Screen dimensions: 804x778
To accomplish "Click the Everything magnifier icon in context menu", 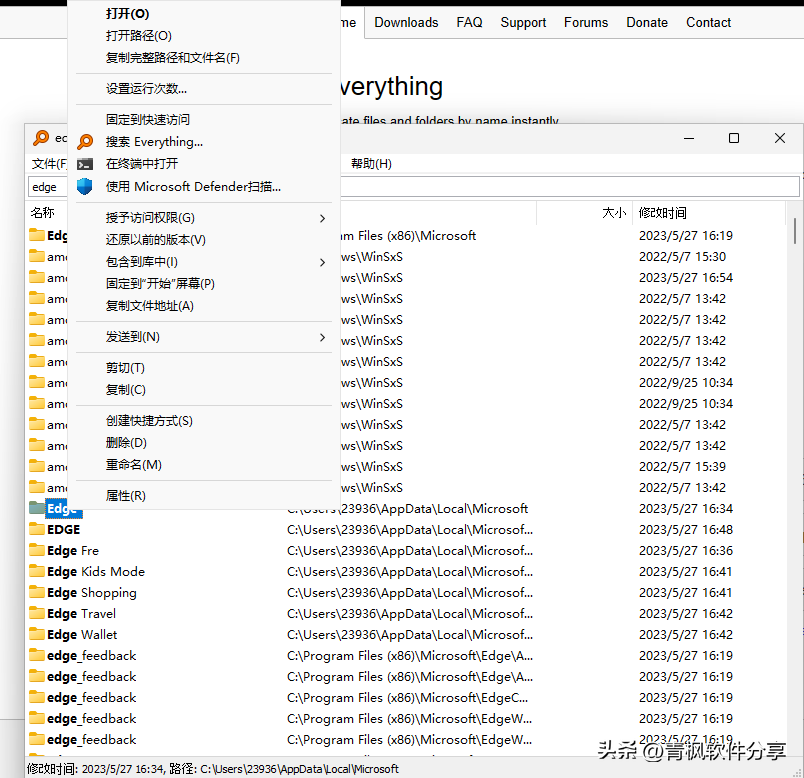I will pos(85,142).
